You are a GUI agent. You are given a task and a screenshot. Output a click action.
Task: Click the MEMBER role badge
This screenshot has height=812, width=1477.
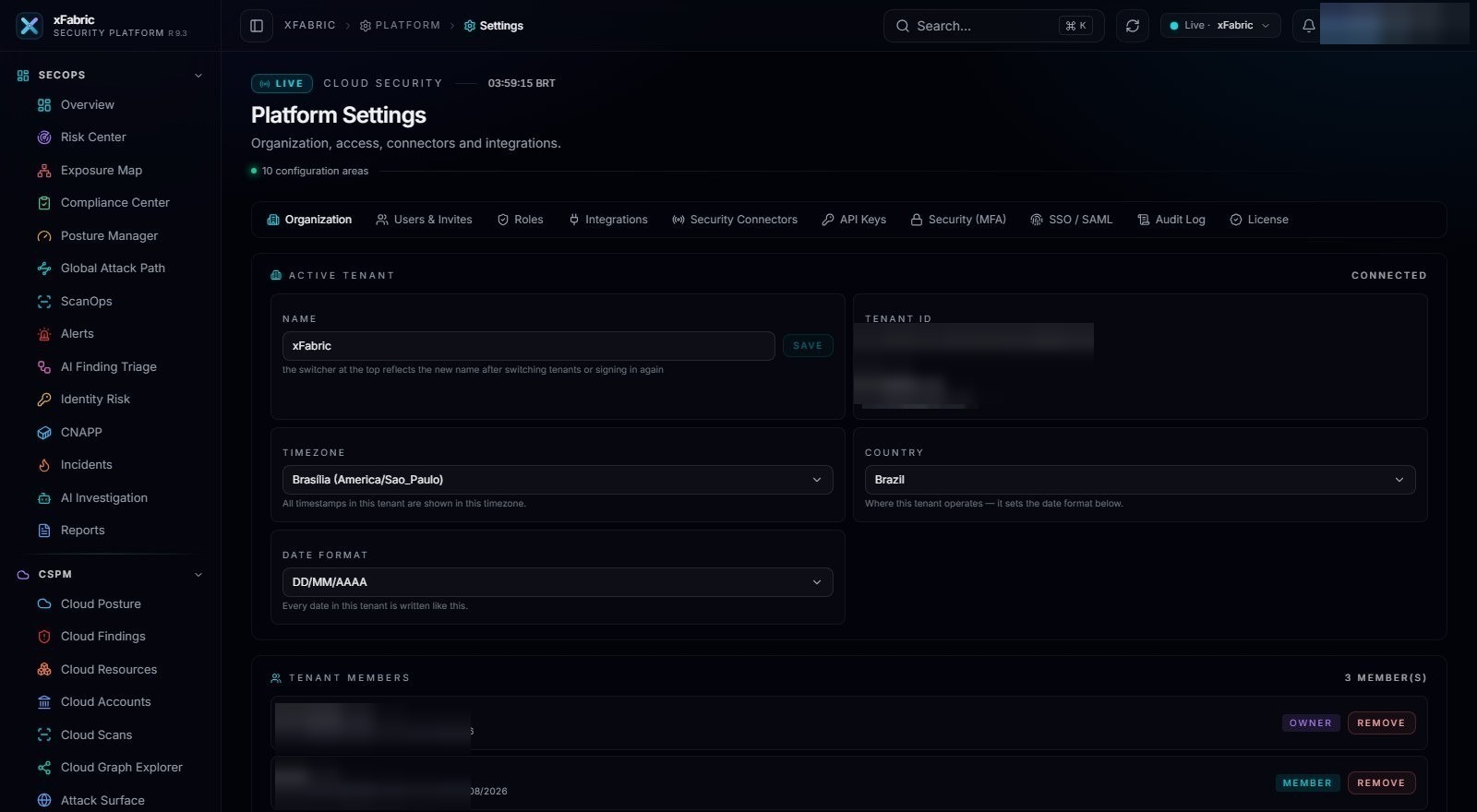coord(1307,783)
